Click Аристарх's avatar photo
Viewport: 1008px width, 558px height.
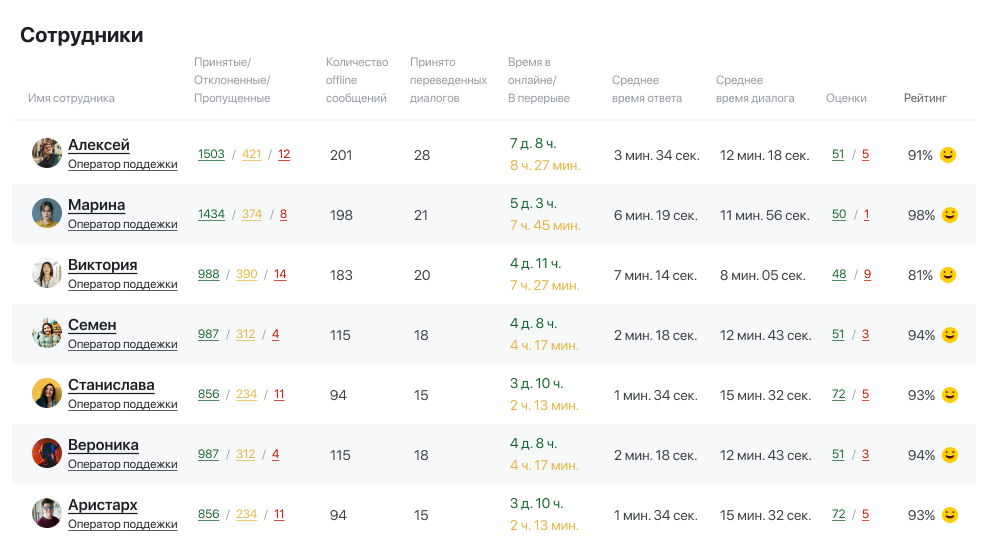pos(47,513)
